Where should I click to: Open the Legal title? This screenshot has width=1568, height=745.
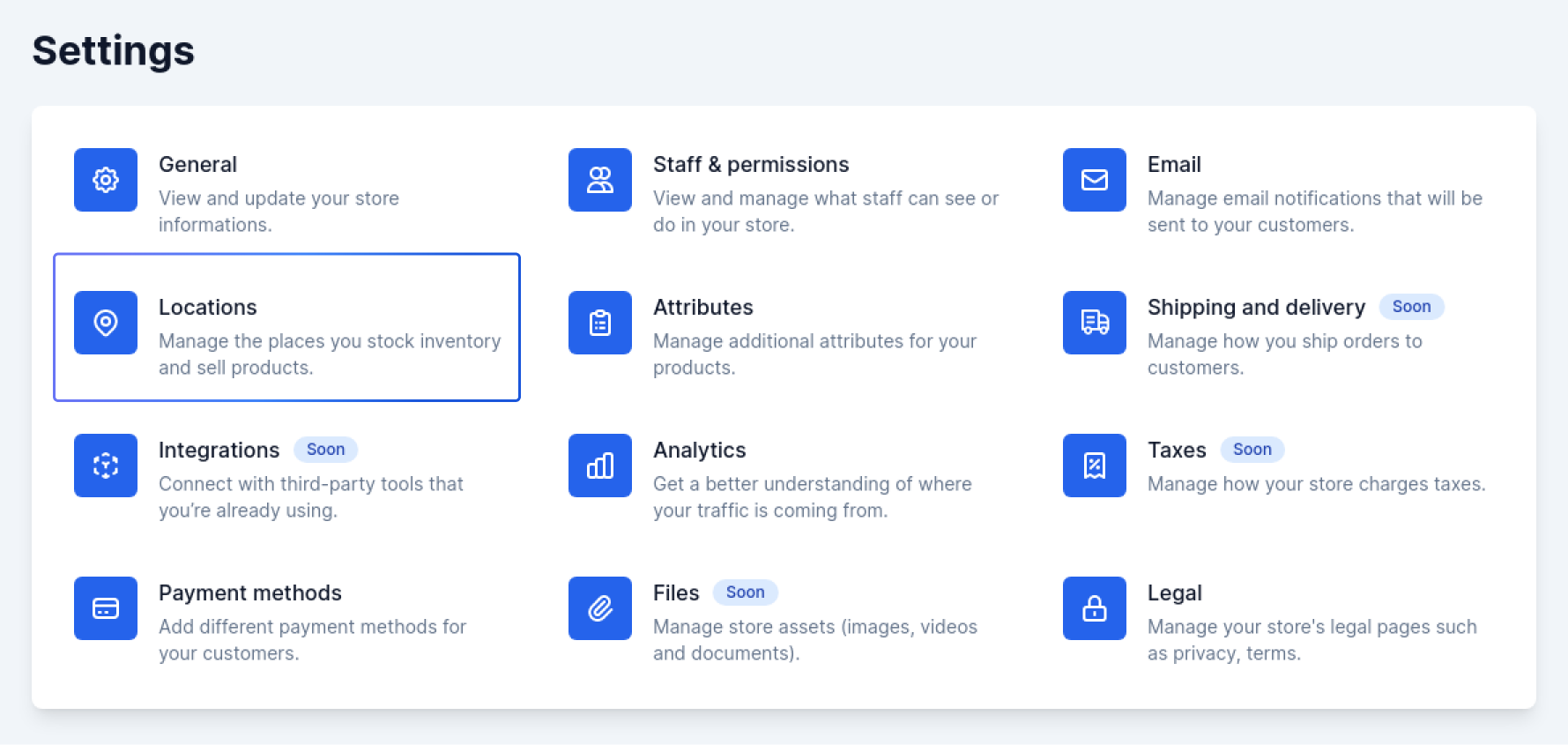click(x=1175, y=593)
